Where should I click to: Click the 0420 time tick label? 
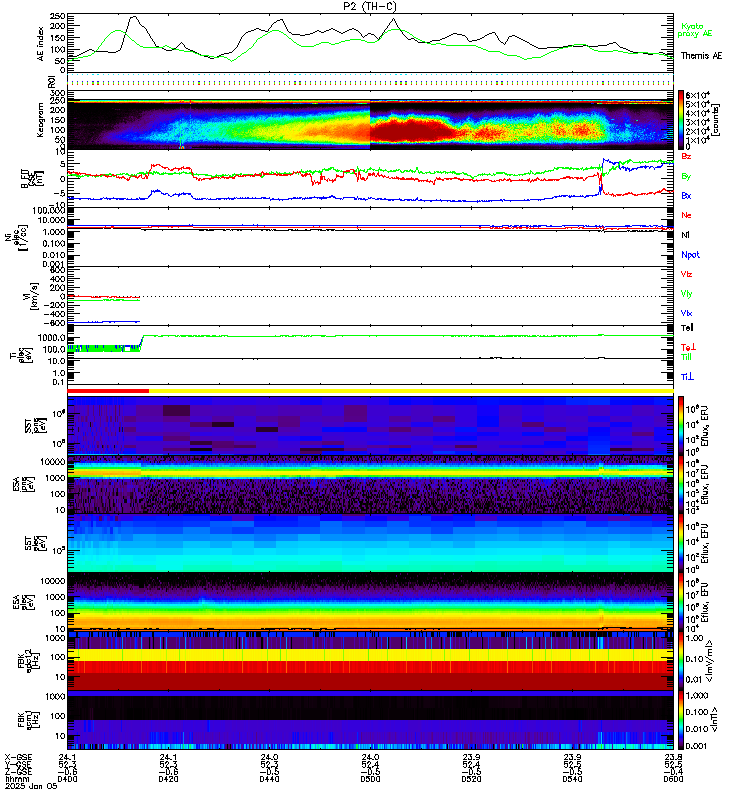pyautogui.click(x=168, y=779)
